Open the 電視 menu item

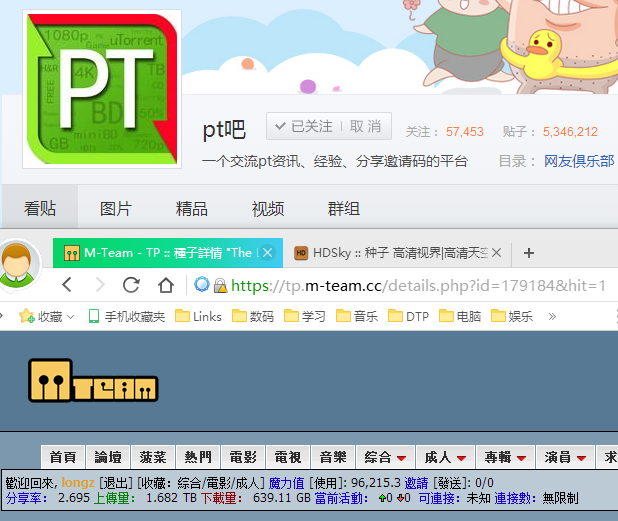point(288,457)
